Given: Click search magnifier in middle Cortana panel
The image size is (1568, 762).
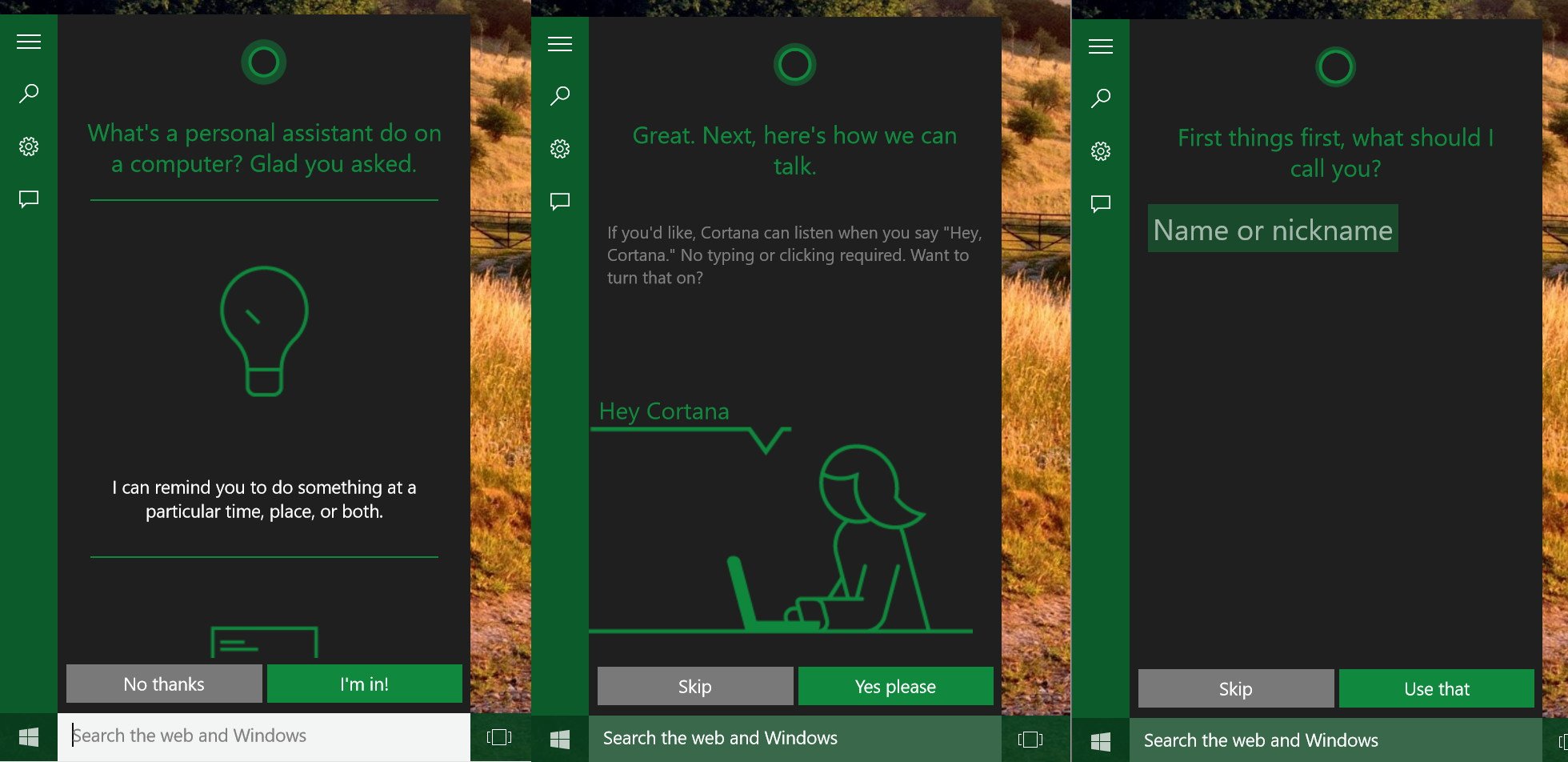Looking at the screenshot, I should [560, 96].
